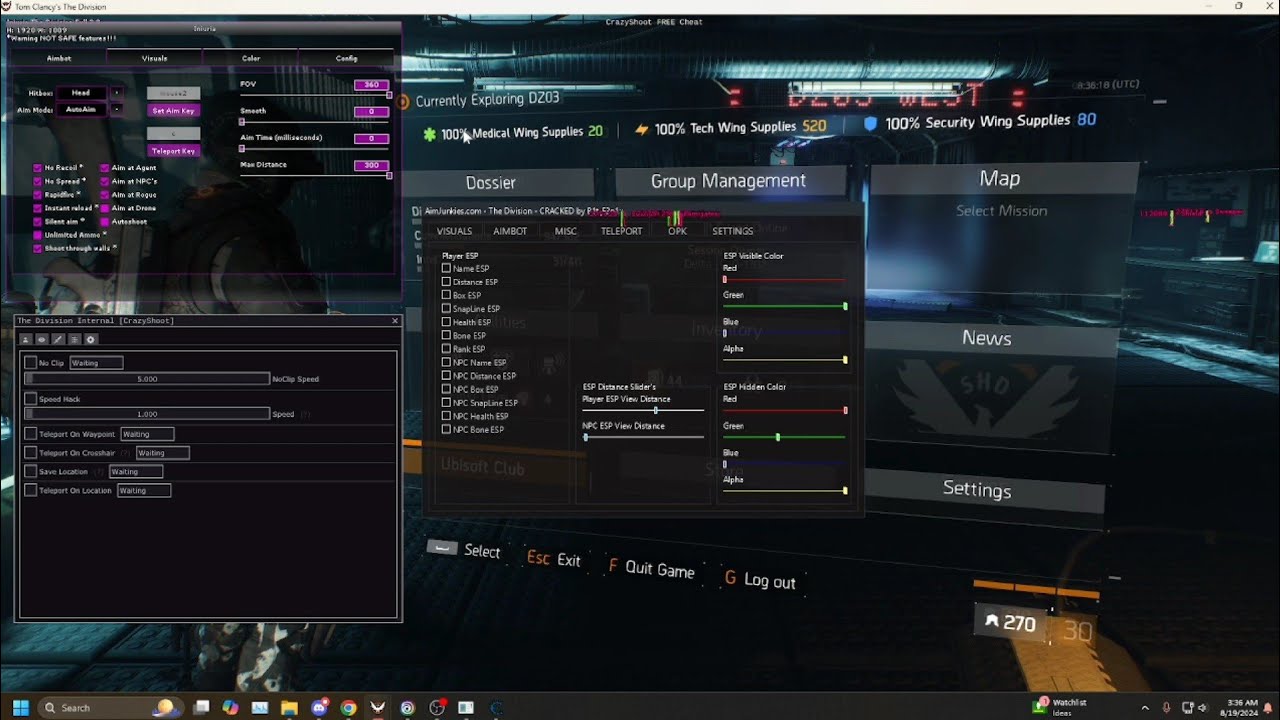Click the Teleport On Location Waiting hotkey field

coord(144,490)
